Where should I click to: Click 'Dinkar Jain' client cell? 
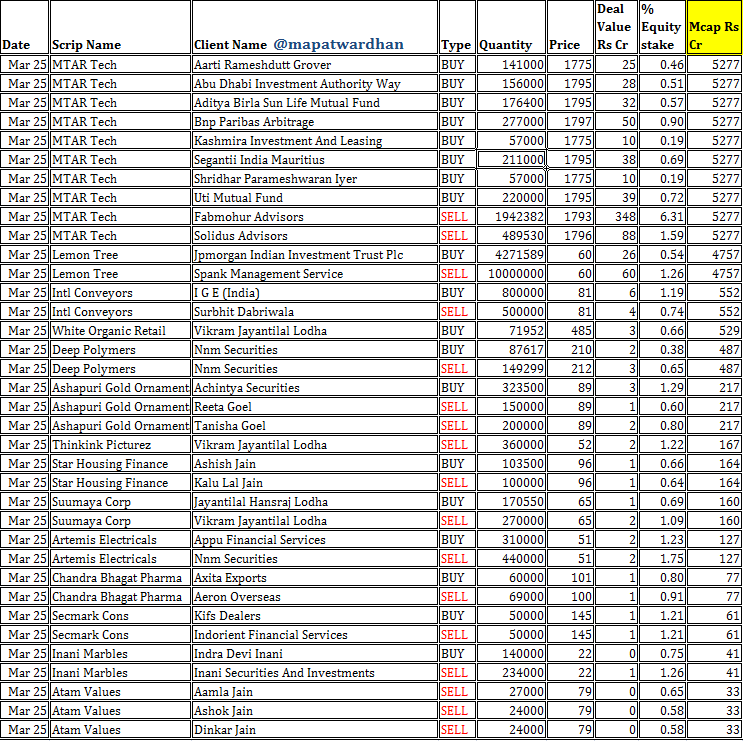[x=315, y=729]
